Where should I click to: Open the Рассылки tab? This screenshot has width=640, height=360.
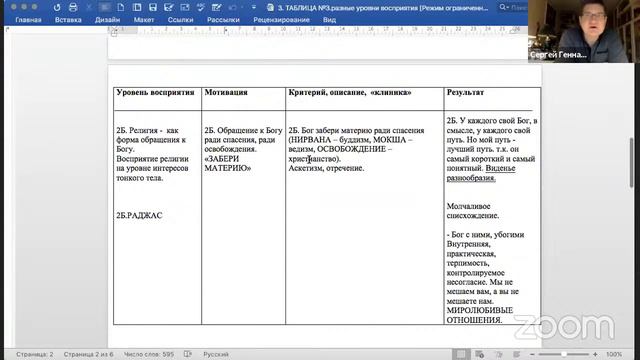[x=223, y=20]
